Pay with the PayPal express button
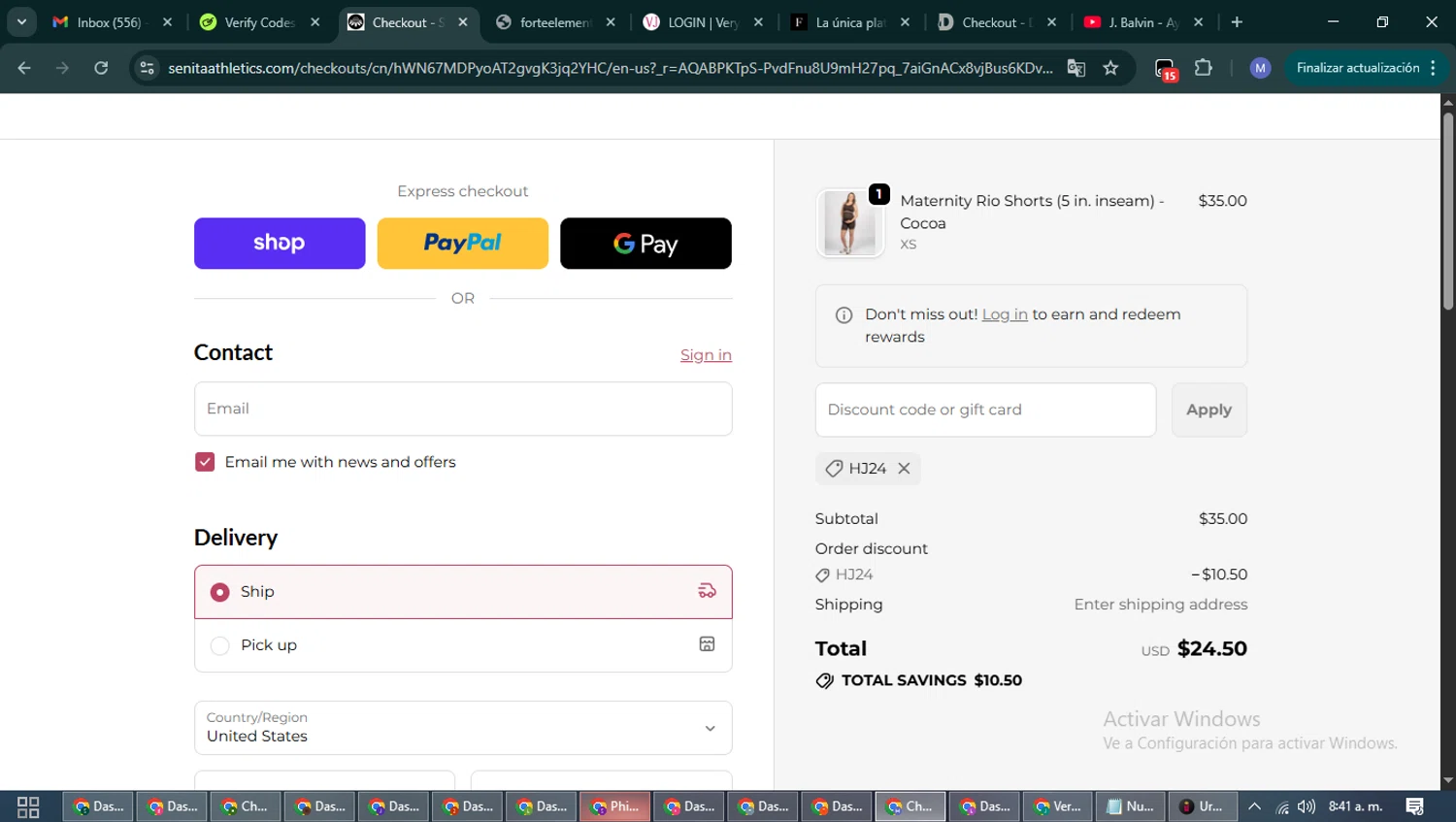1456x822 pixels. tap(462, 243)
